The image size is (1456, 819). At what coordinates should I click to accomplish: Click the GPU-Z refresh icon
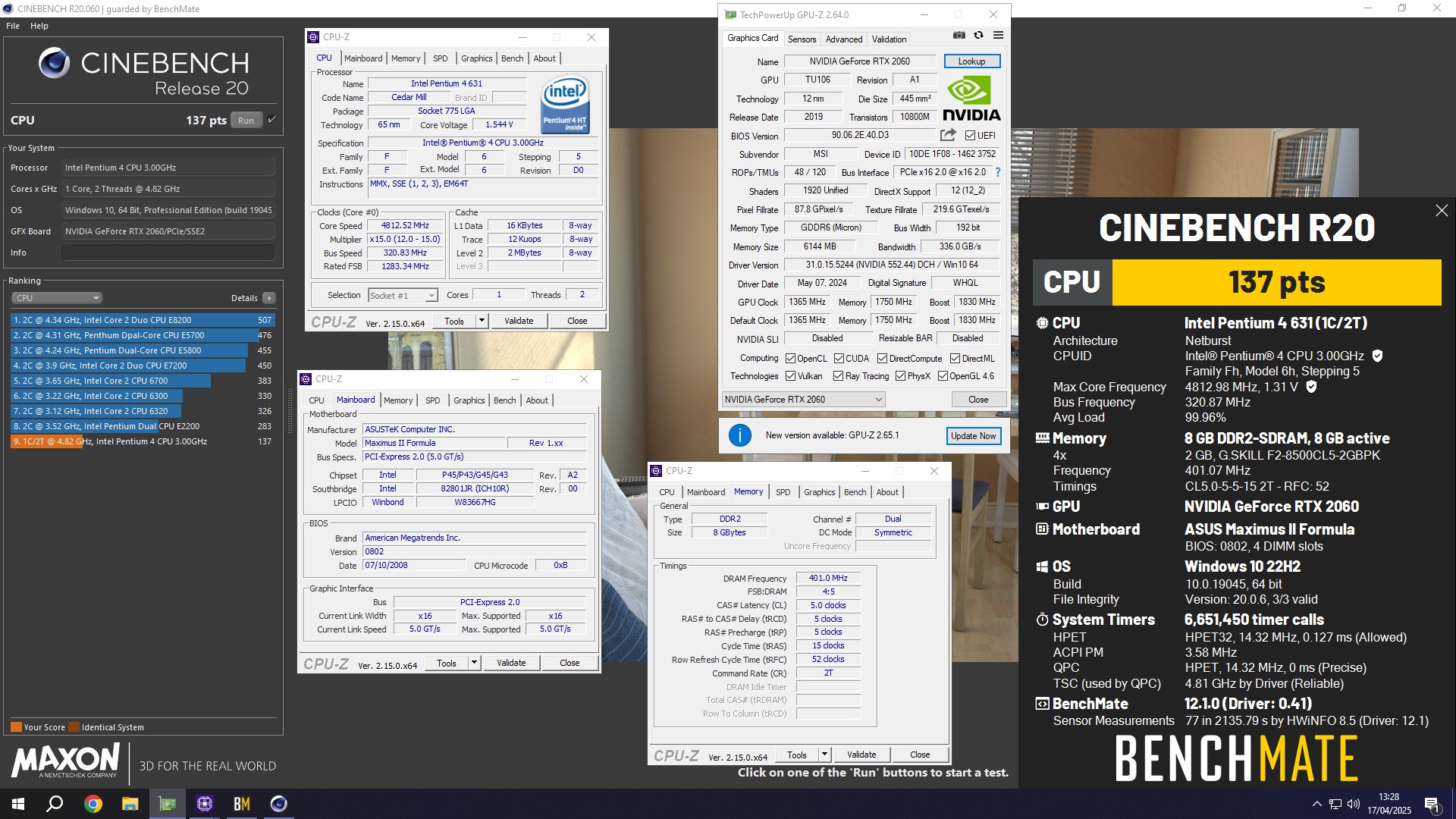coord(978,36)
